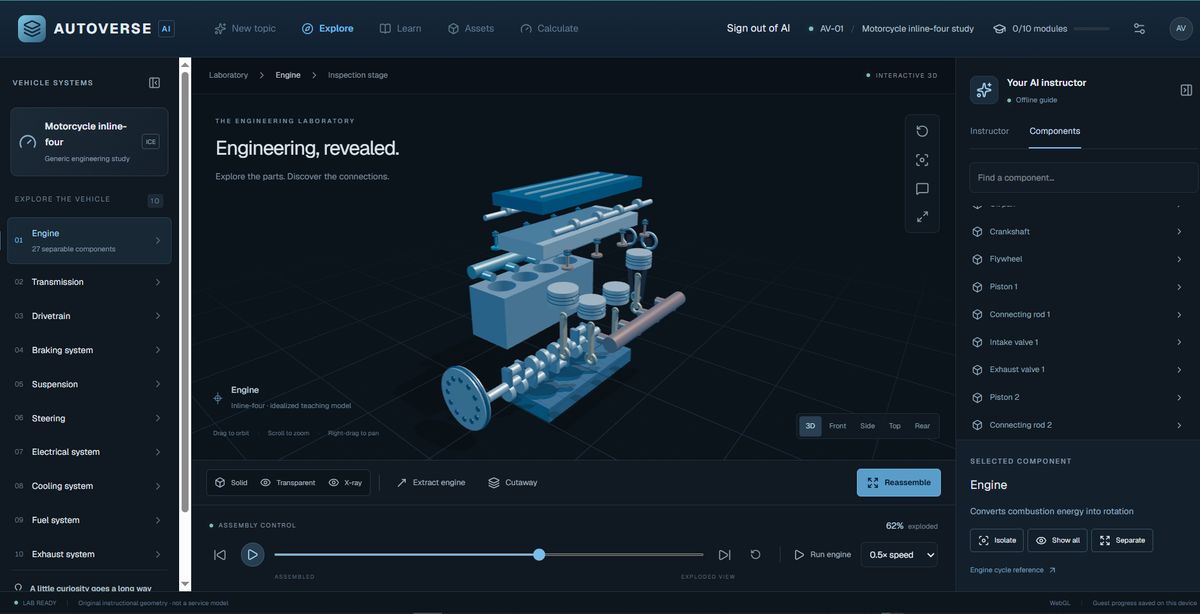The width and height of the screenshot is (1200, 614).
Task: Click the Autoverse logo icon
Action: [31, 28]
